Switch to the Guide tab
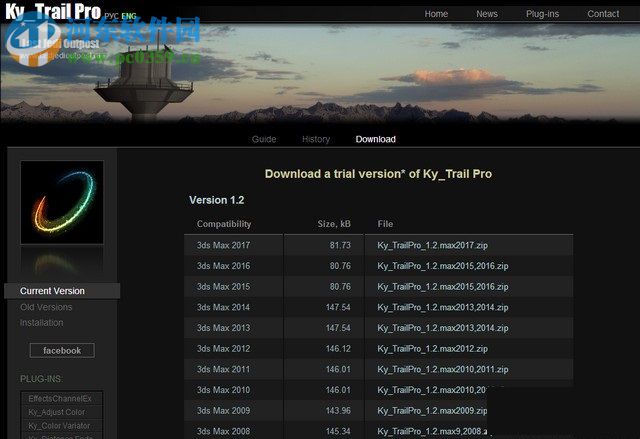Viewport: 640px width, 439px height. (264, 139)
